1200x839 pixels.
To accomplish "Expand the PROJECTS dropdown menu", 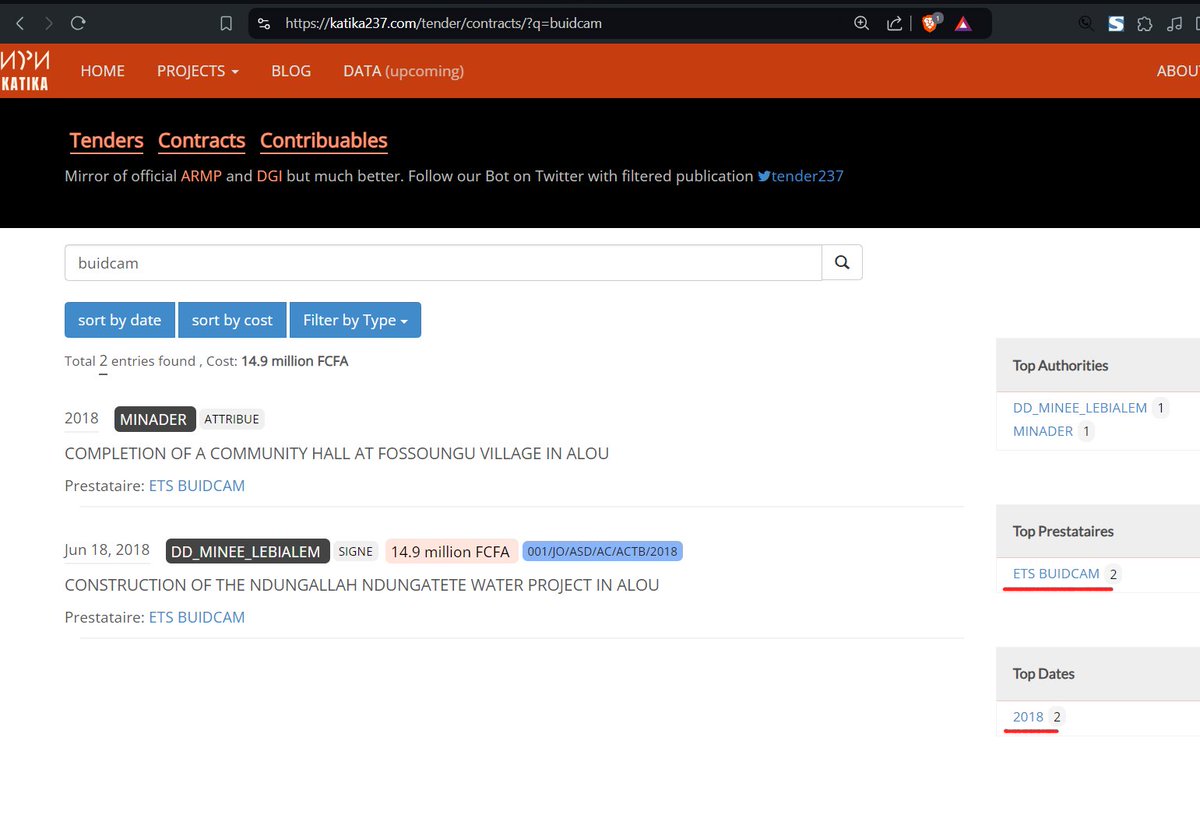I will point(198,71).
